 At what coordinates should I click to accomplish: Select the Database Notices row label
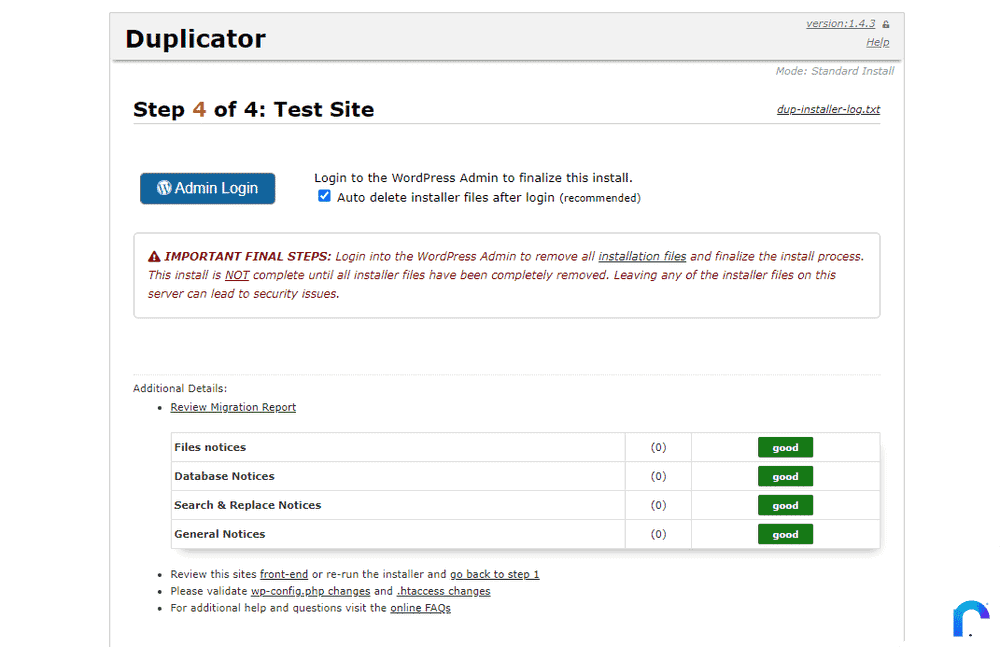(x=224, y=476)
